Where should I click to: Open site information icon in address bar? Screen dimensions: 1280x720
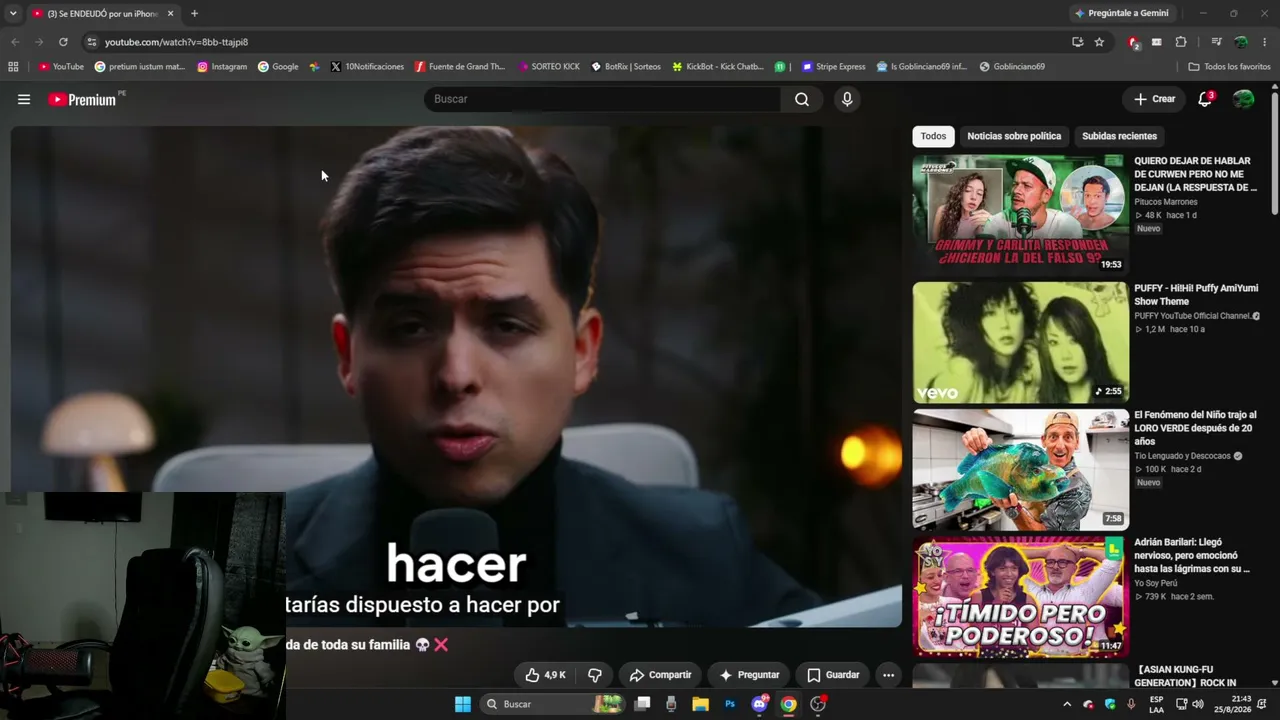pyautogui.click(x=92, y=42)
